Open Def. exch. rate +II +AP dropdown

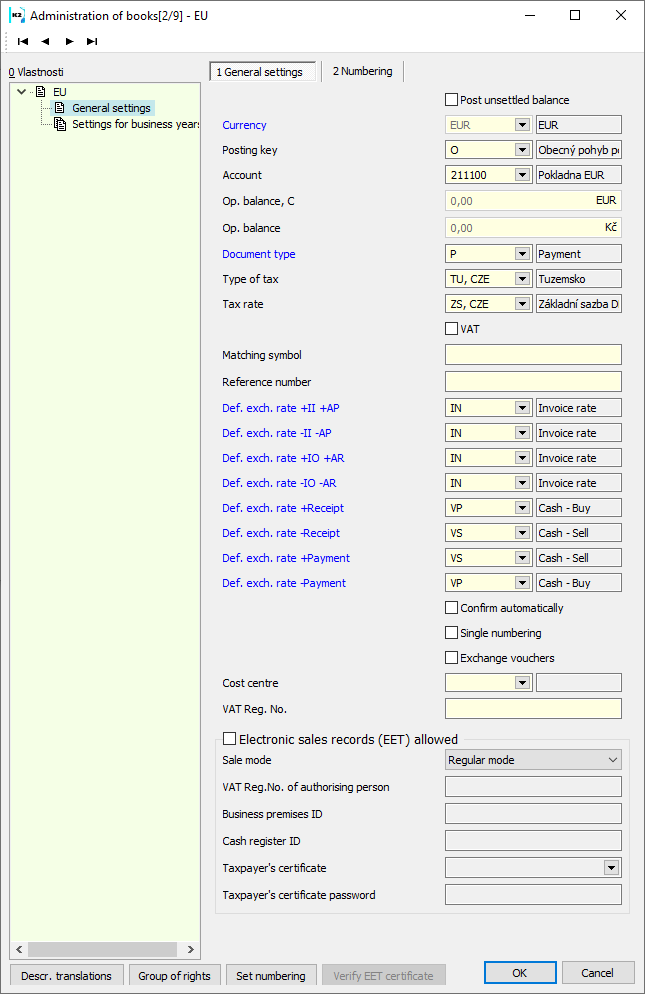(523, 408)
